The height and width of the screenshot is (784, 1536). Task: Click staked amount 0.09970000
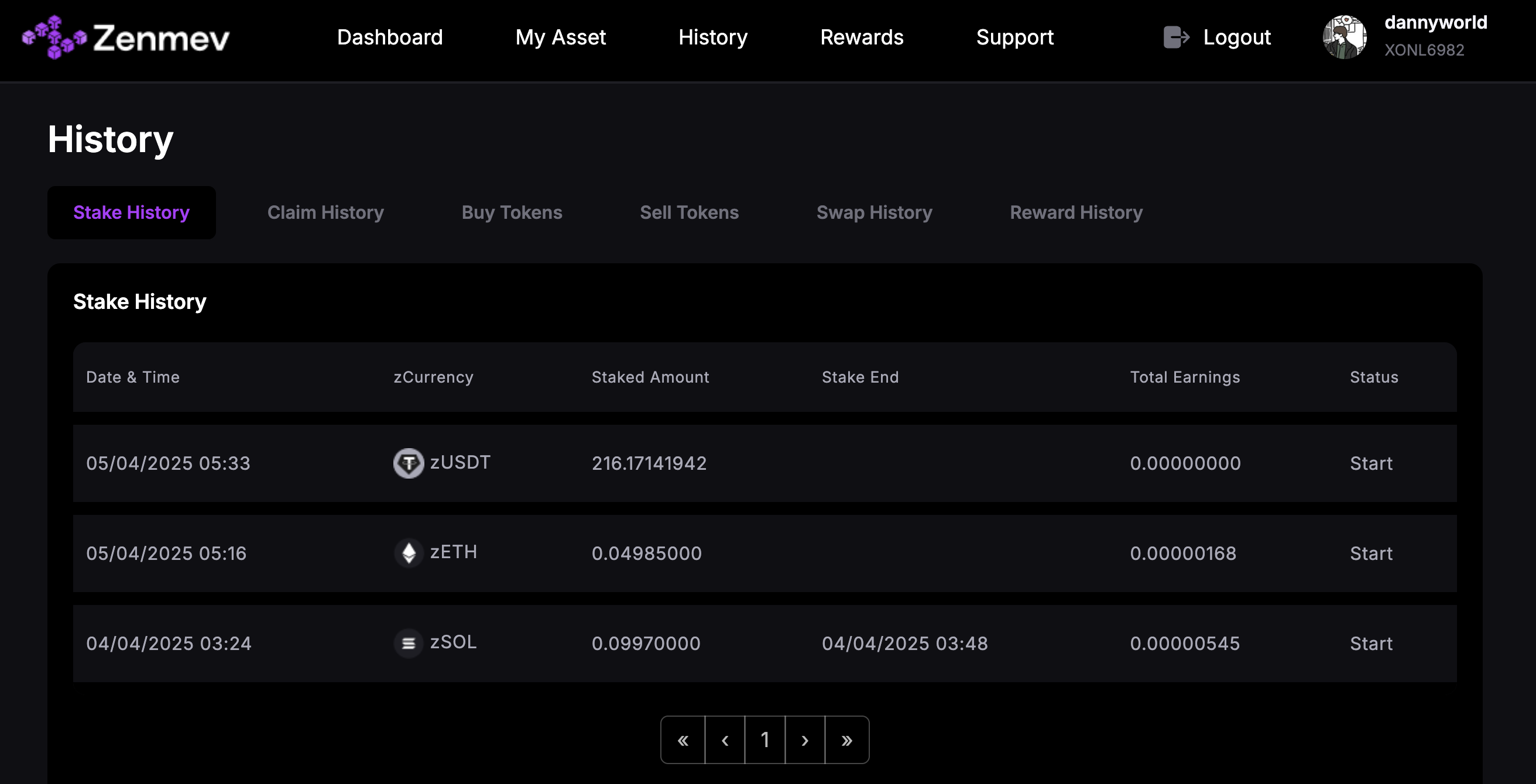(646, 644)
